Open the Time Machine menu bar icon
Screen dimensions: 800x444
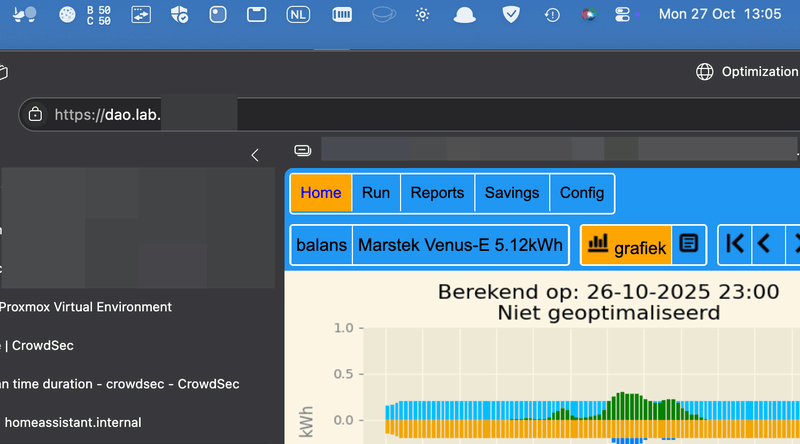coord(552,15)
